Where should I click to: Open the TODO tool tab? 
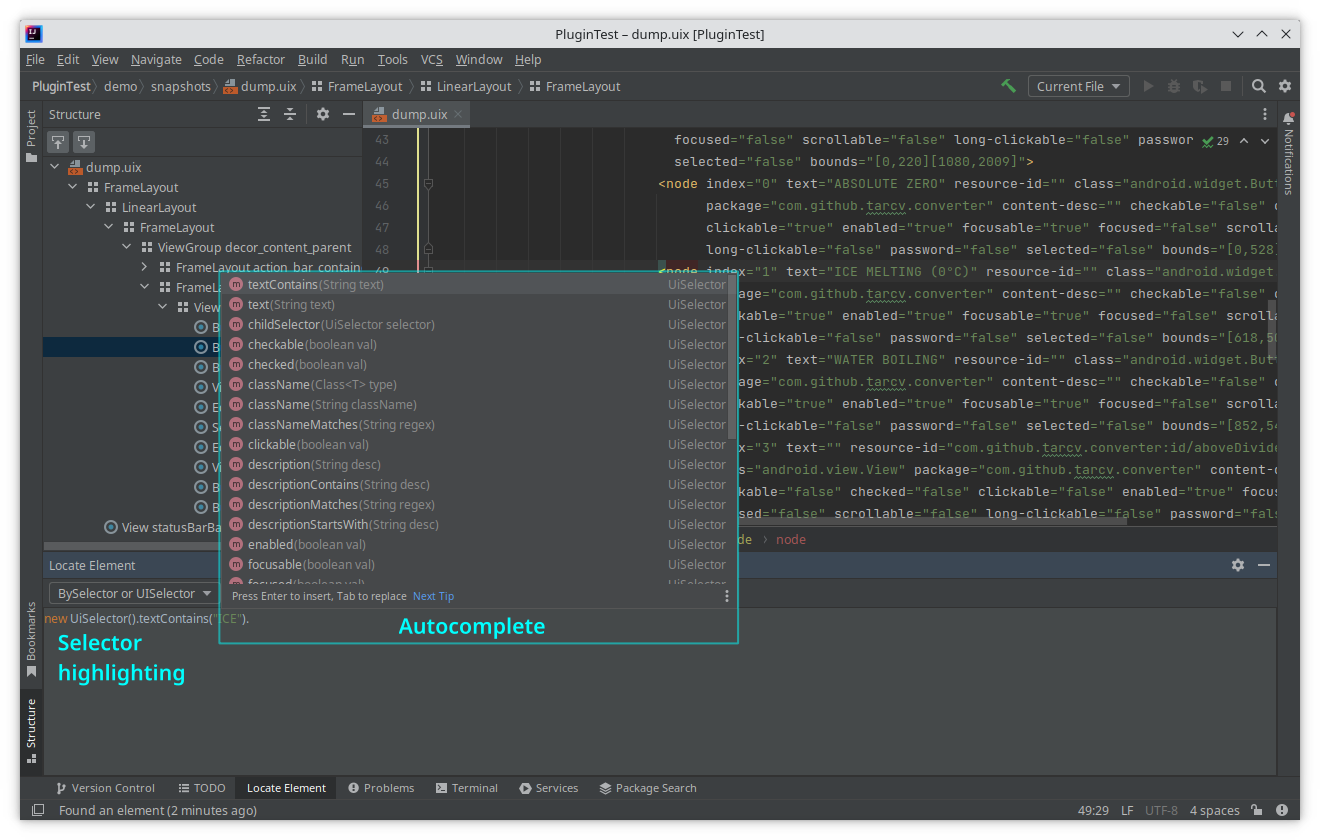[x=202, y=788]
